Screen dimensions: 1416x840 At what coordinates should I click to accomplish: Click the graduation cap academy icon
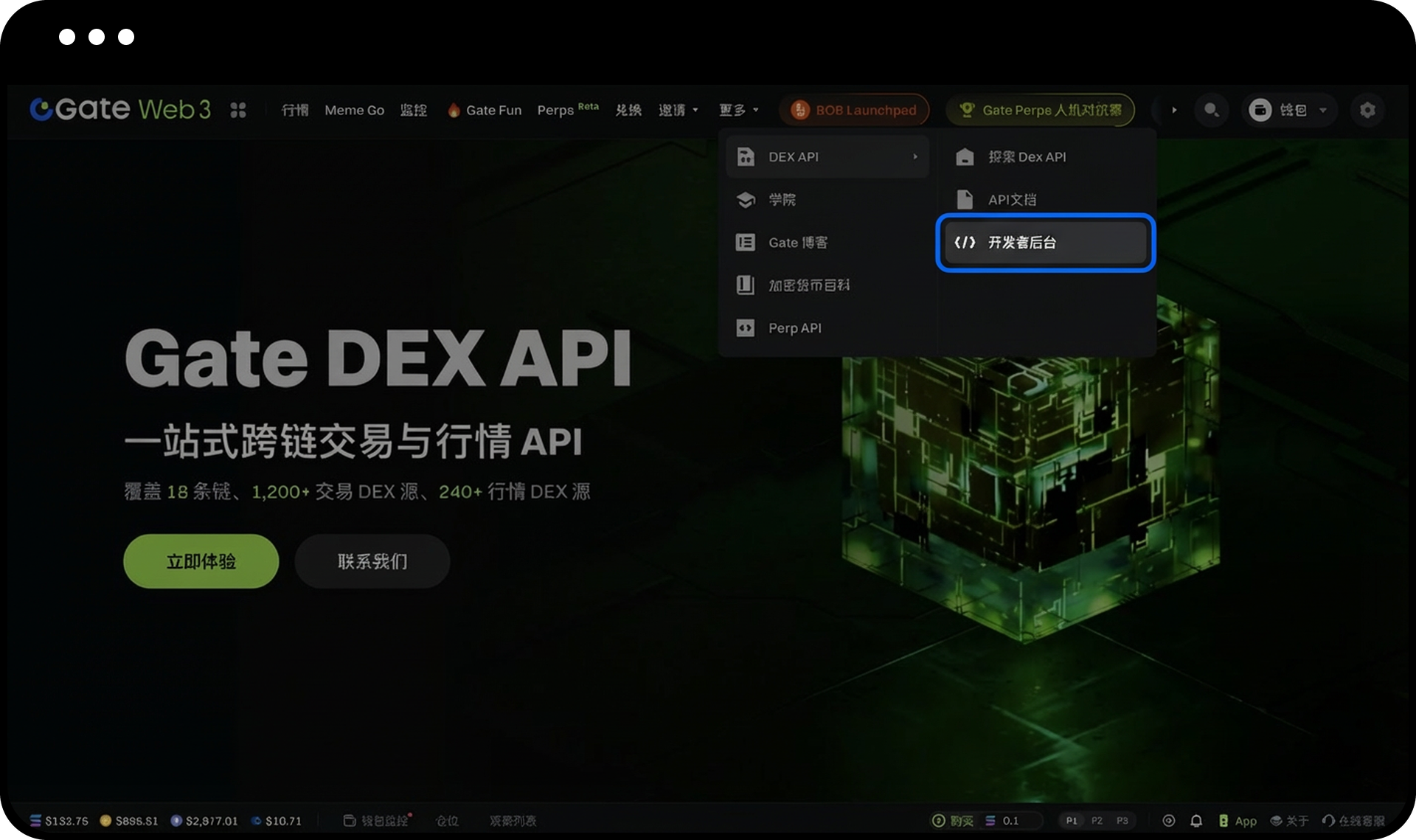(746, 200)
